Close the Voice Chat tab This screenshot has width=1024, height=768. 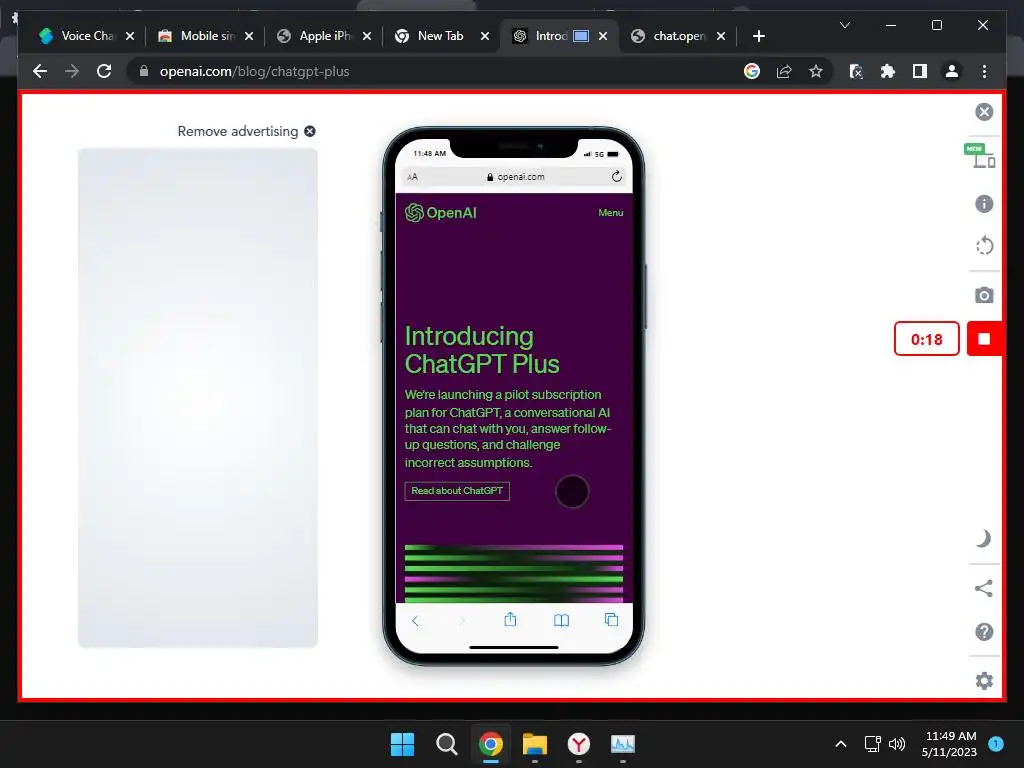click(129, 37)
